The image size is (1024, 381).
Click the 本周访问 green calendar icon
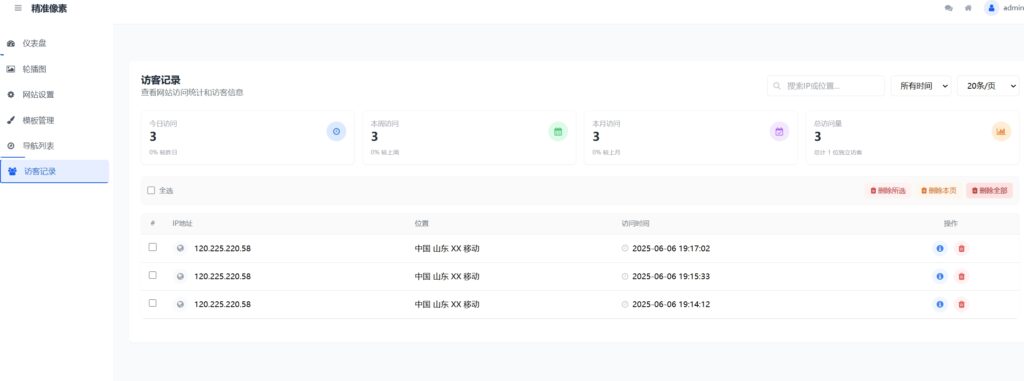(558, 131)
